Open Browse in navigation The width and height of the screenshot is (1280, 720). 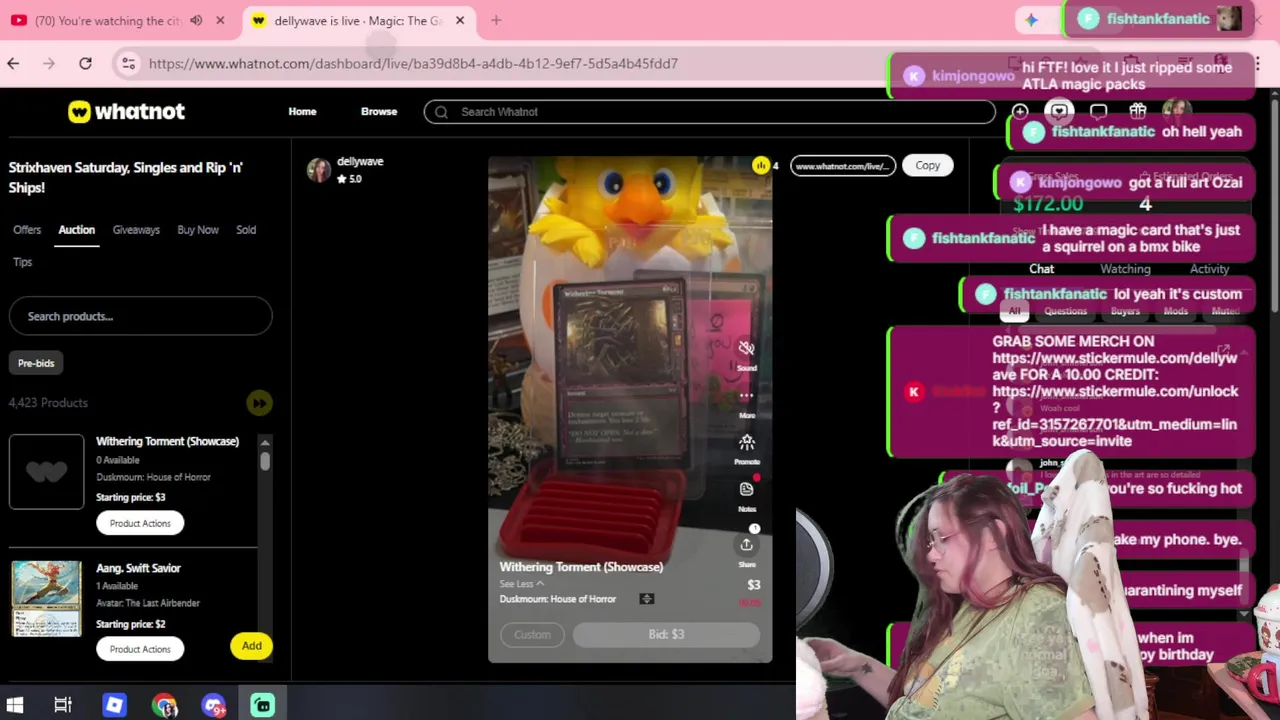[x=379, y=112]
